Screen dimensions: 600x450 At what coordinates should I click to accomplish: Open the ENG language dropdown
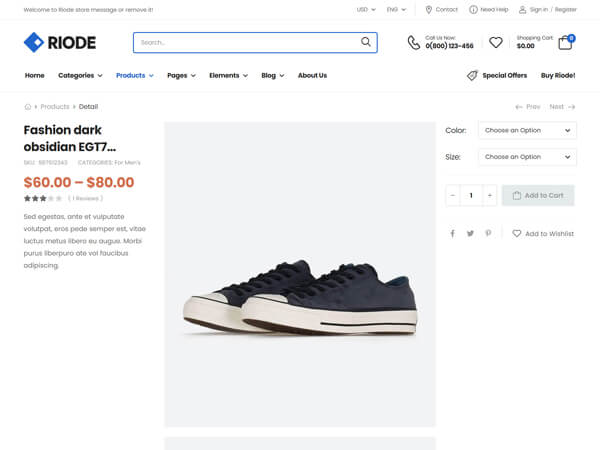tap(396, 10)
